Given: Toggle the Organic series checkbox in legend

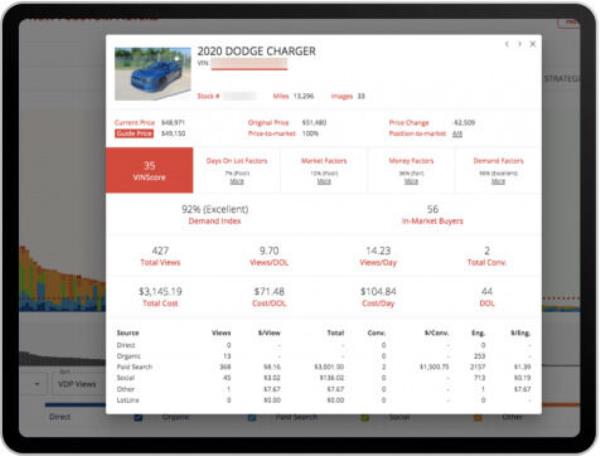Looking at the screenshot, I should point(138,417).
